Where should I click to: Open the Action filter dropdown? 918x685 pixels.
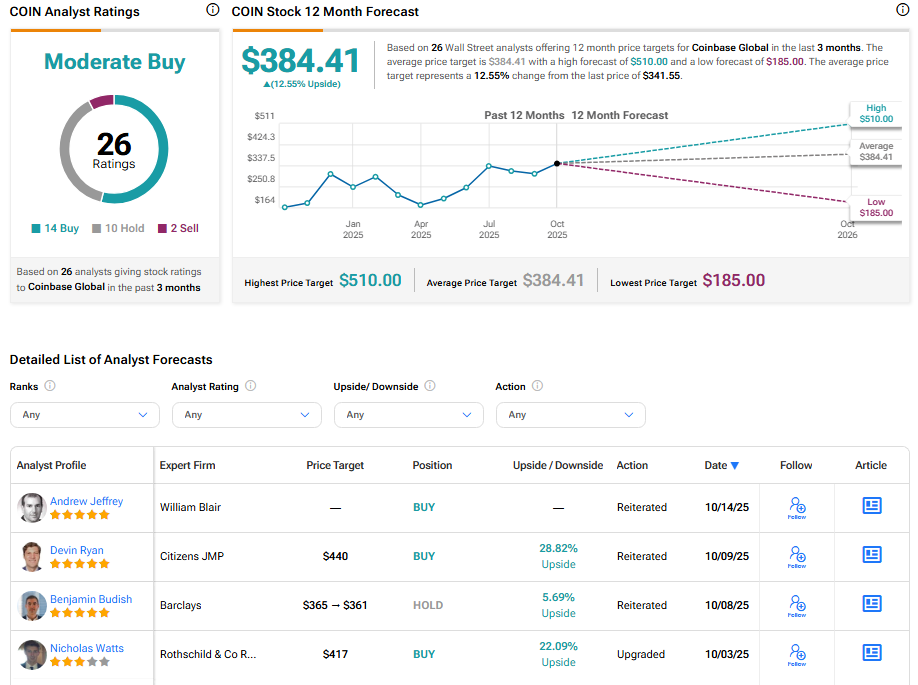[570, 415]
